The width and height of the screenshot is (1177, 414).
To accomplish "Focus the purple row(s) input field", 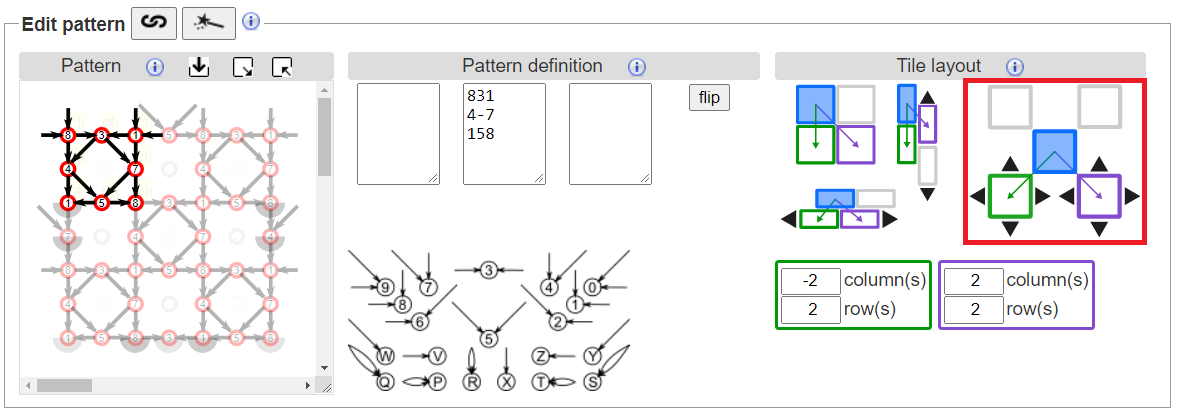I will coord(973,310).
